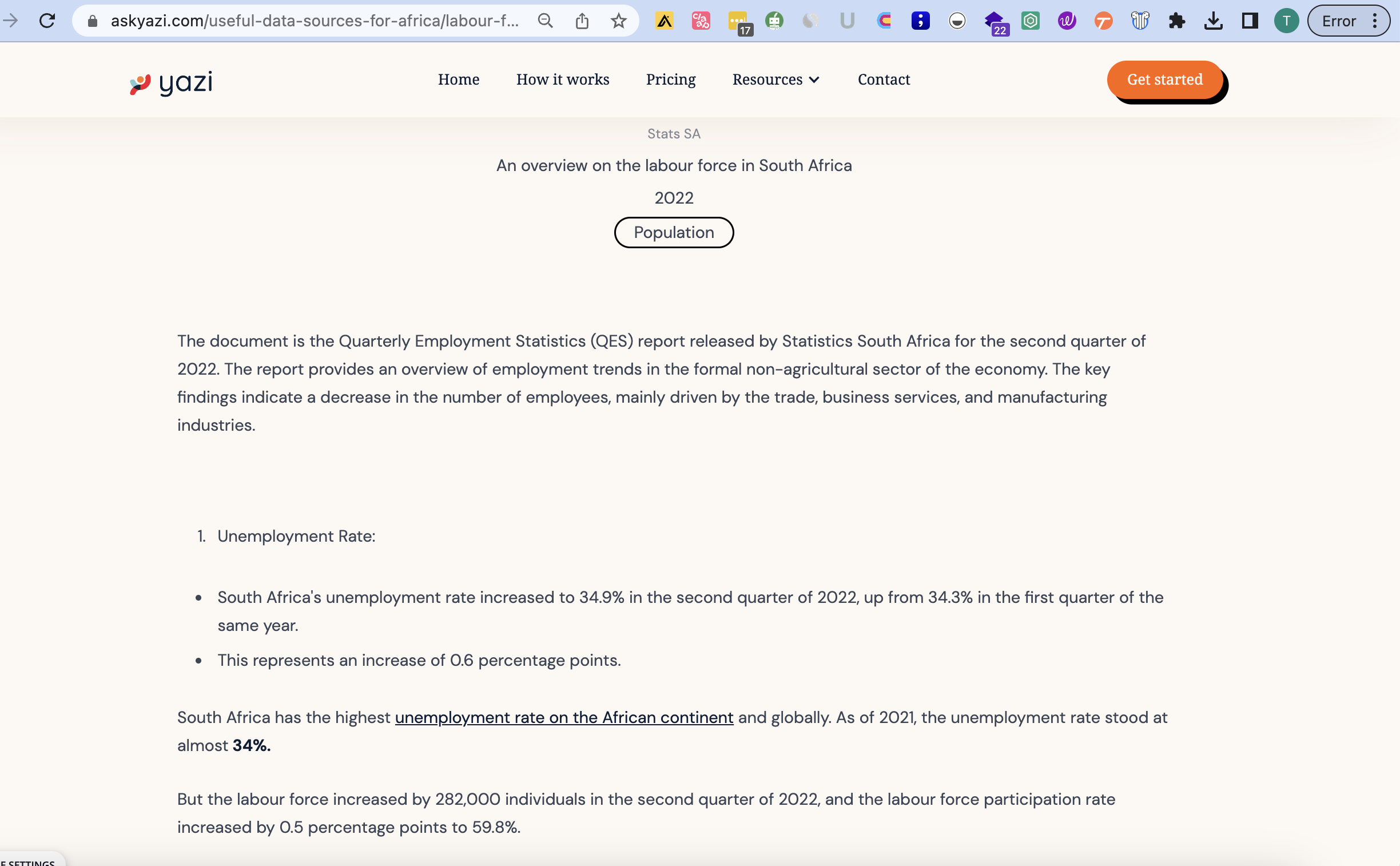Click the Population category pill

click(673, 232)
